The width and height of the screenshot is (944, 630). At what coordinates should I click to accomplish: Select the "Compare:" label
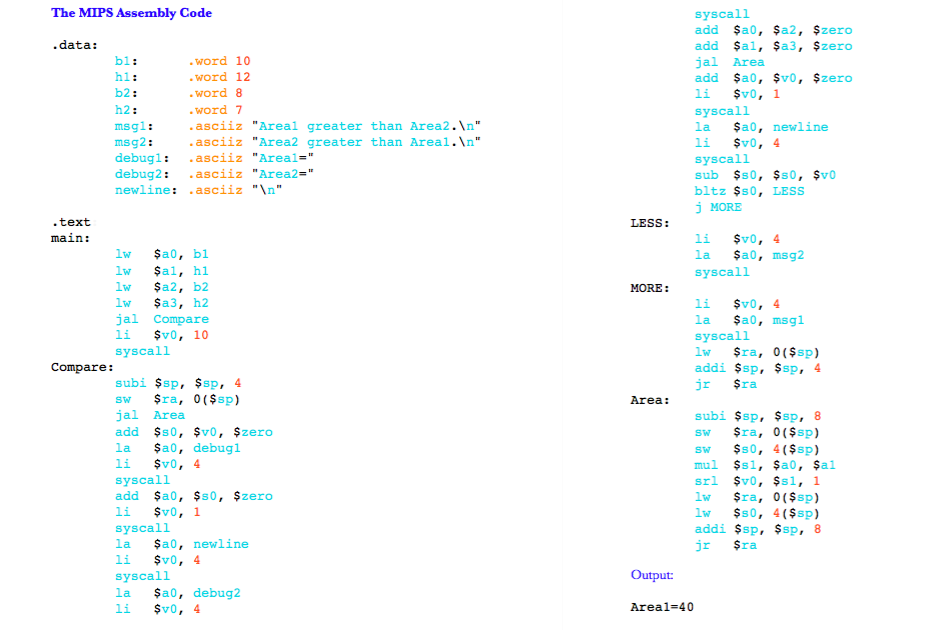point(82,367)
